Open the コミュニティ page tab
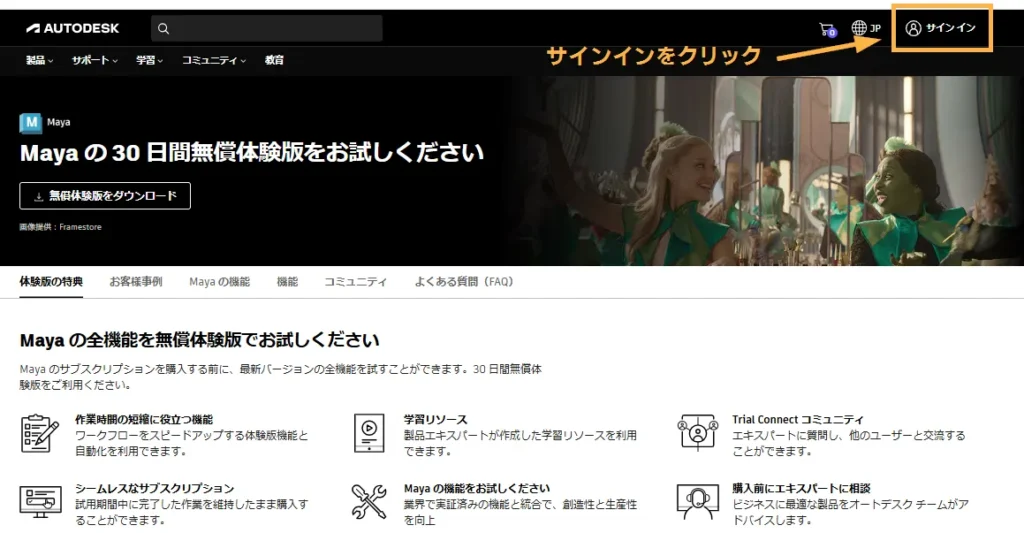The height and width of the screenshot is (533, 1024). tap(356, 282)
